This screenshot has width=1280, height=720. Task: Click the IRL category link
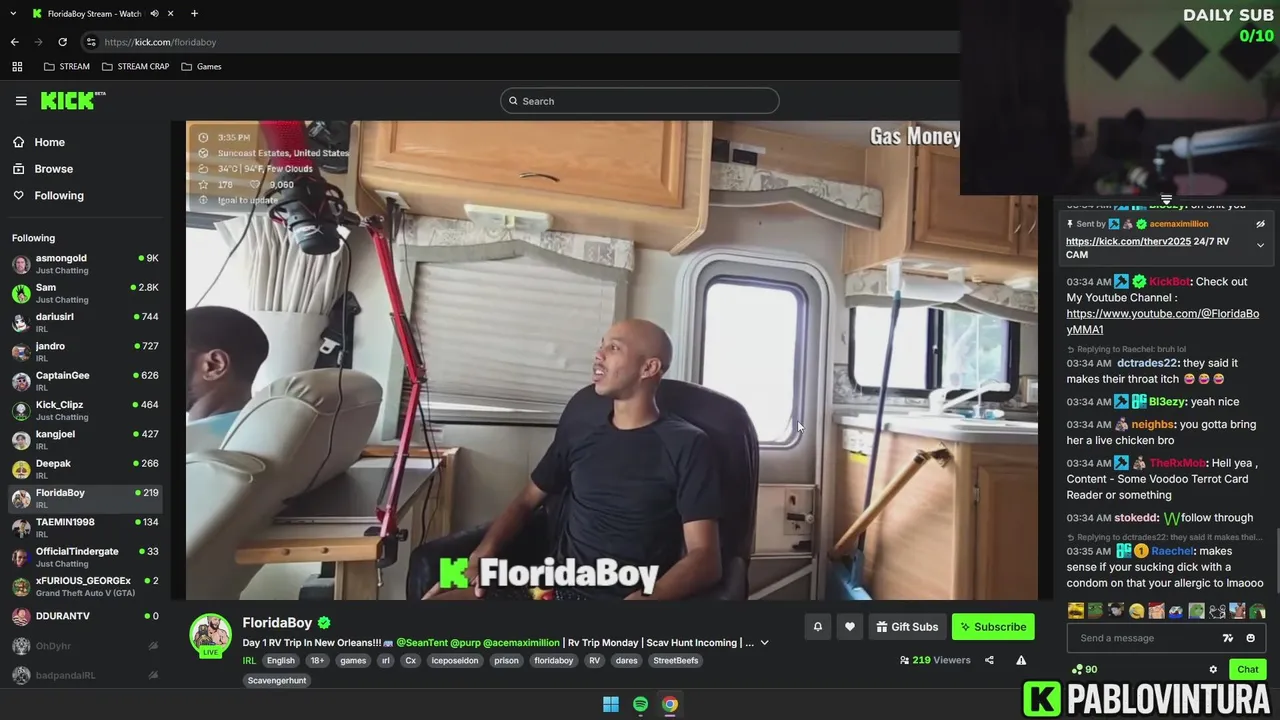click(x=249, y=660)
